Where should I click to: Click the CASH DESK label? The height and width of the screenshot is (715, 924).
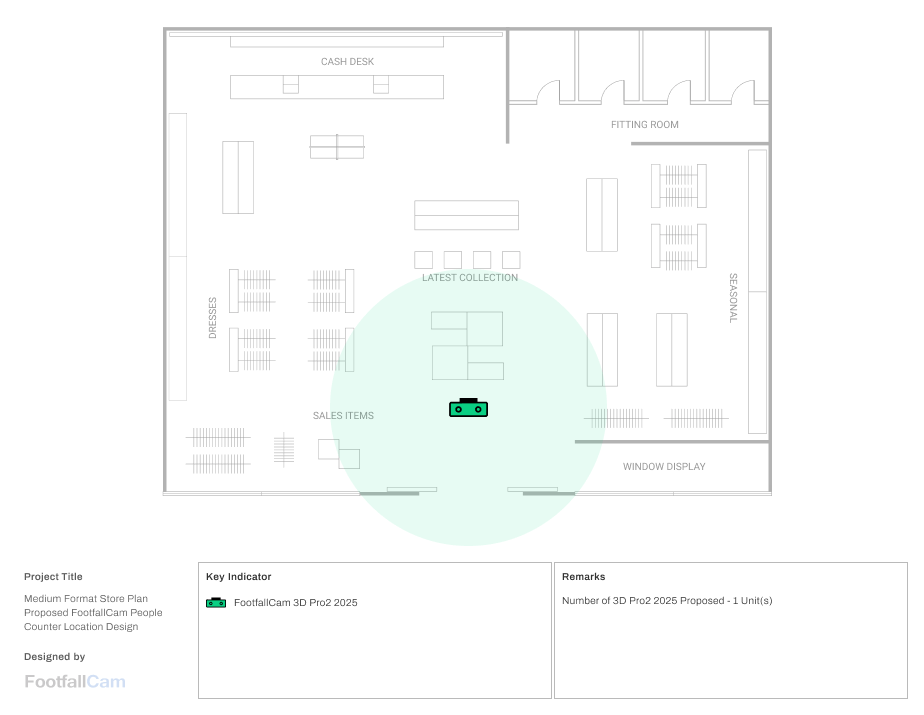click(x=347, y=62)
